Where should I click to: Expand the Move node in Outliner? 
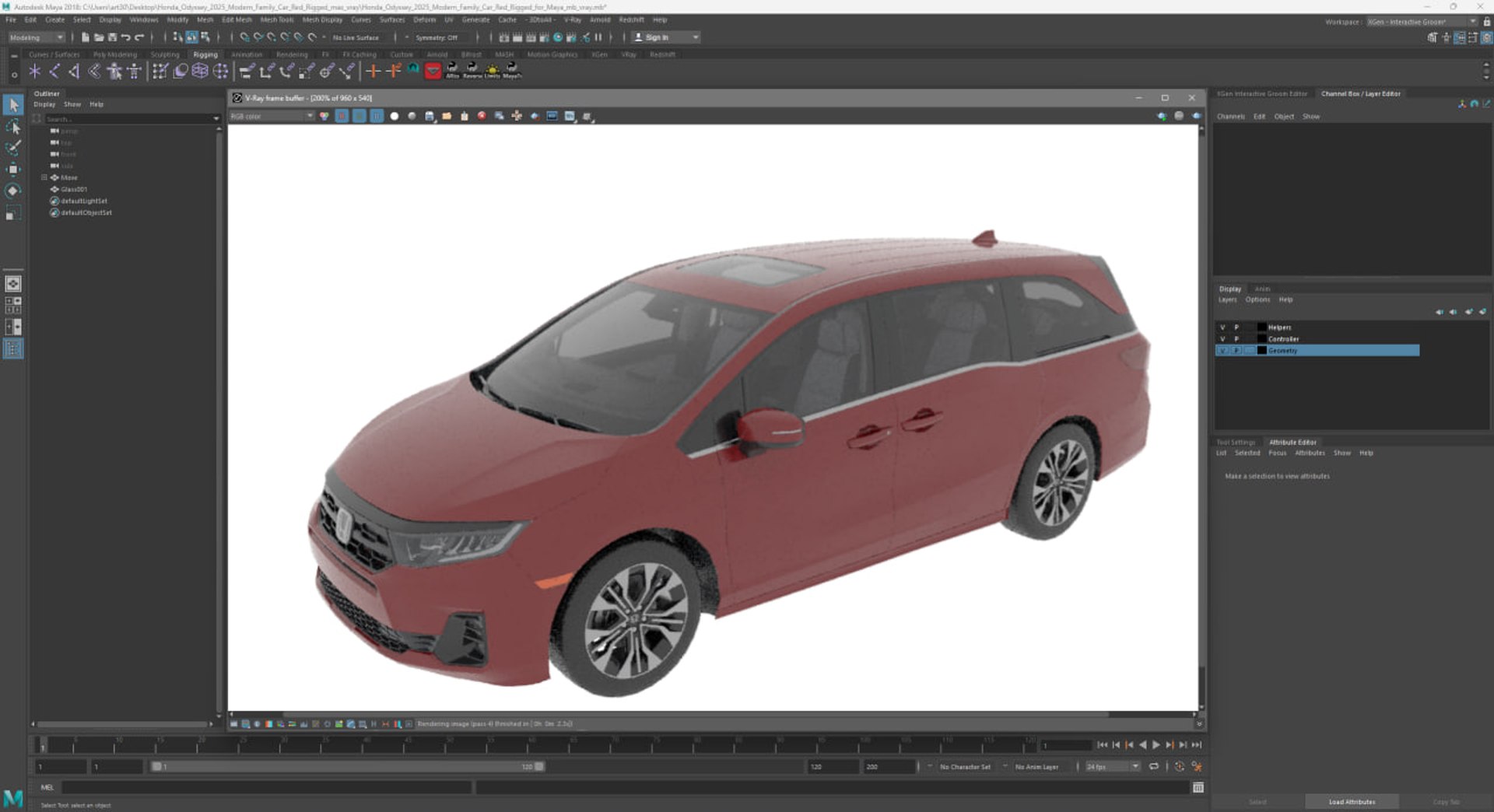tap(44, 178)
